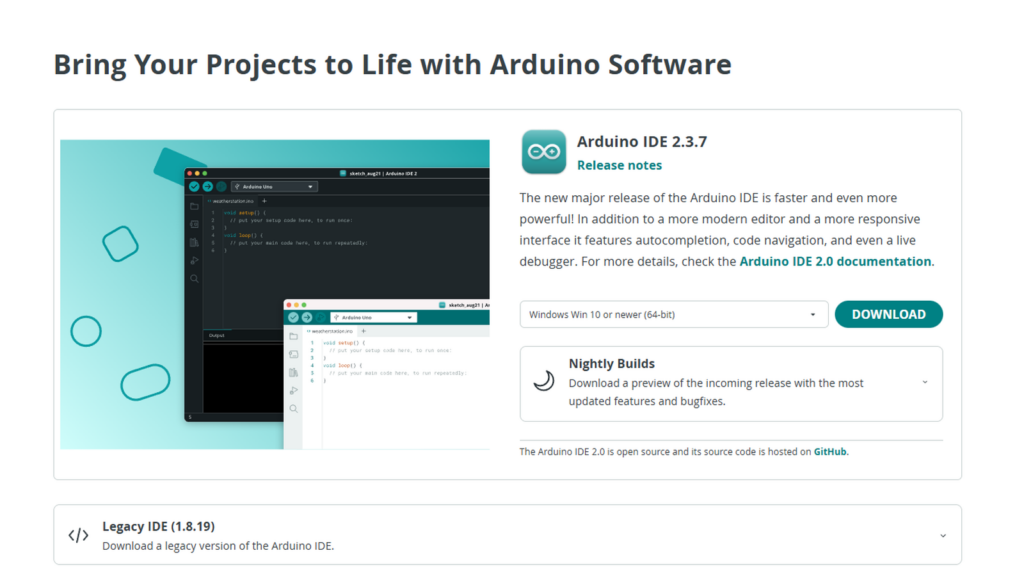Click the Library Manager icon in dark IDE sidebar
The height and width of the screenshot is (576, 1024).
194,242
